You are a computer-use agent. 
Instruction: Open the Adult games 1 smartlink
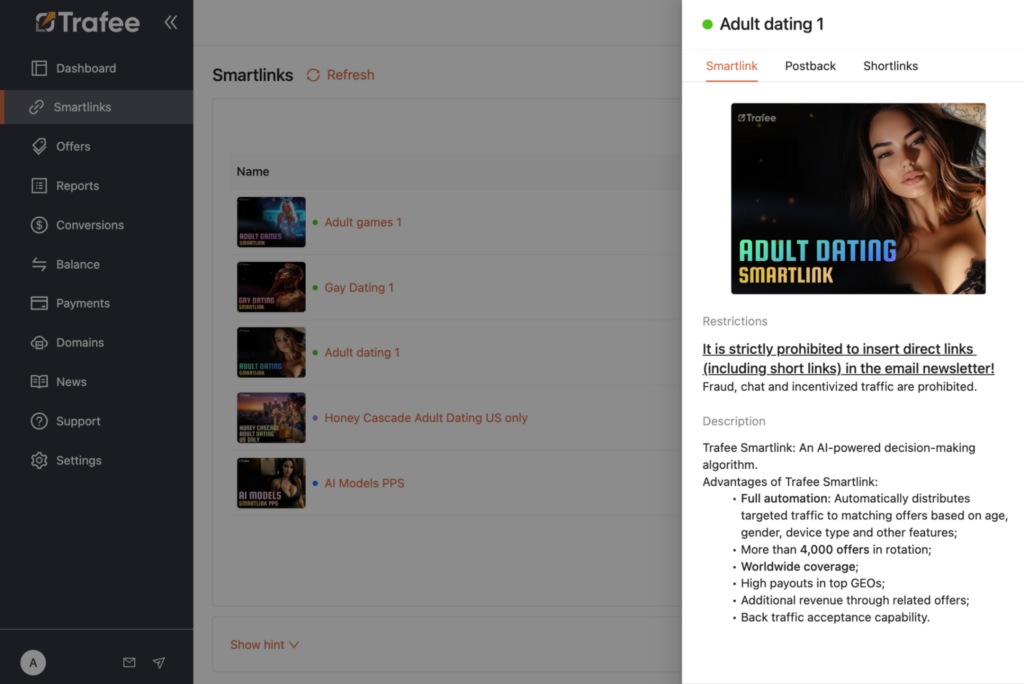[363, 222]
